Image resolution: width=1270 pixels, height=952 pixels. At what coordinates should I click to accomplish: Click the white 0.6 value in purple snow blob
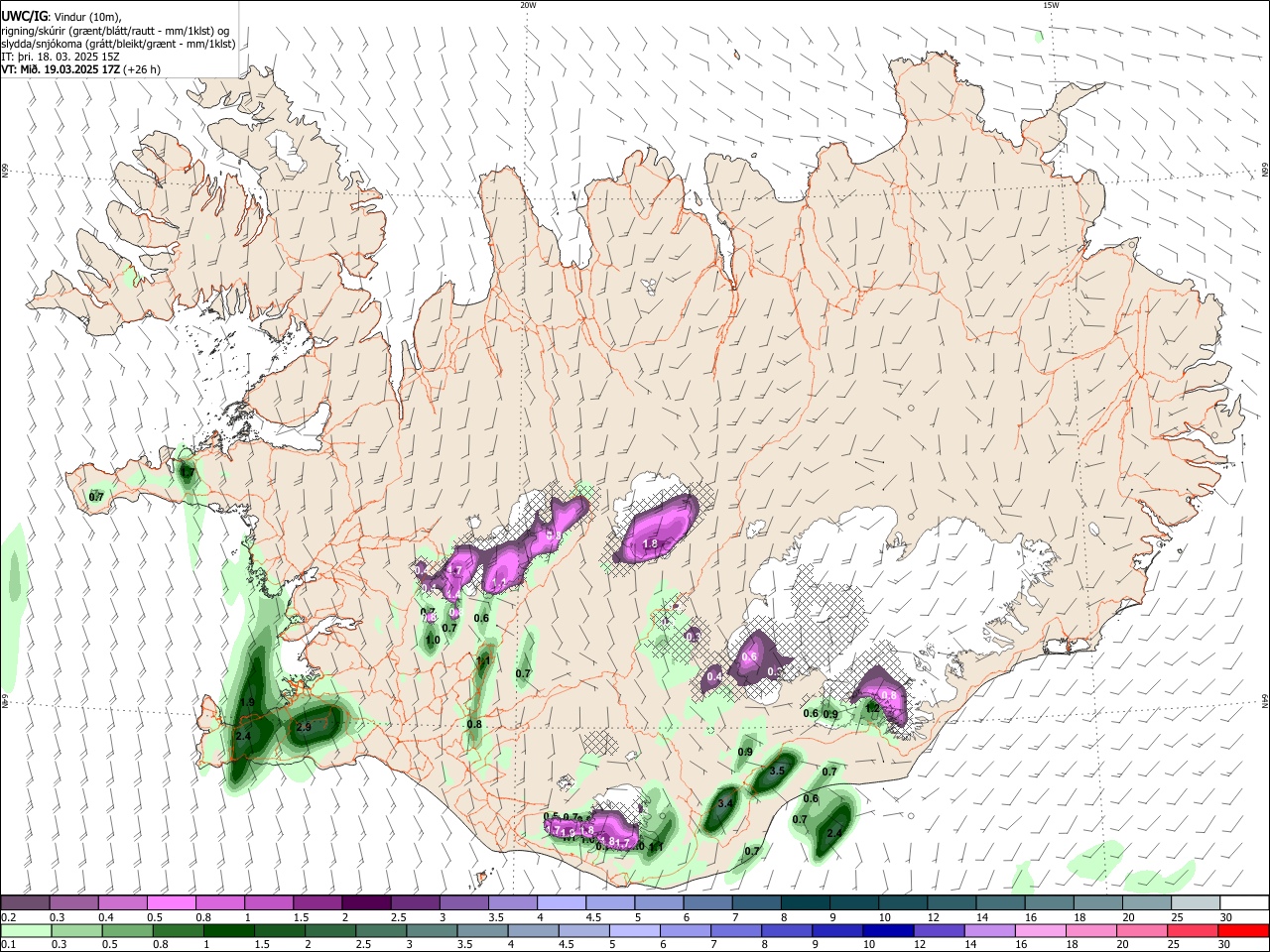point(749,656)
